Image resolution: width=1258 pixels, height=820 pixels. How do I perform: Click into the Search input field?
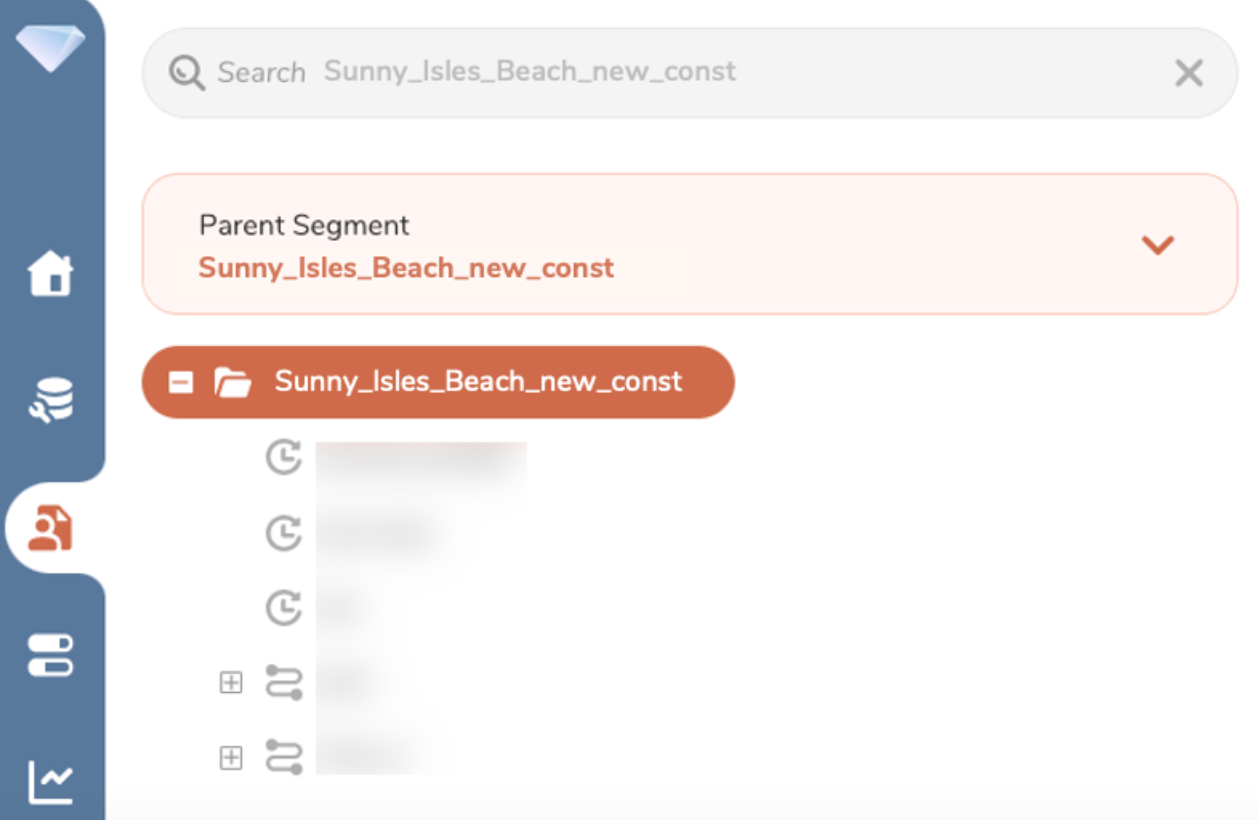(700, 73)
